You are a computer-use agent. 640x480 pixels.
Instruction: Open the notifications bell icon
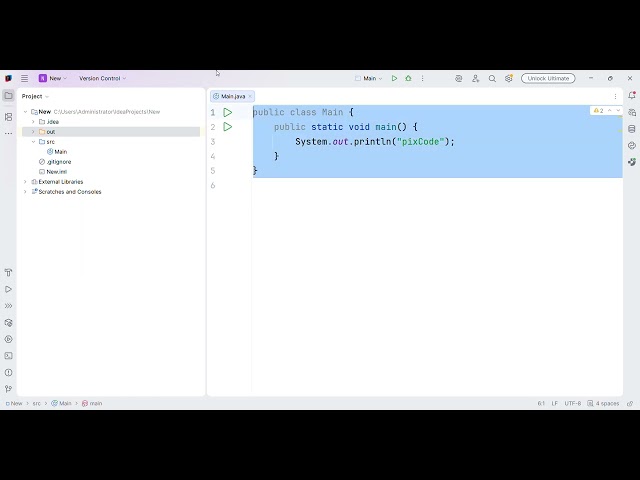click(x=632, y=96)
